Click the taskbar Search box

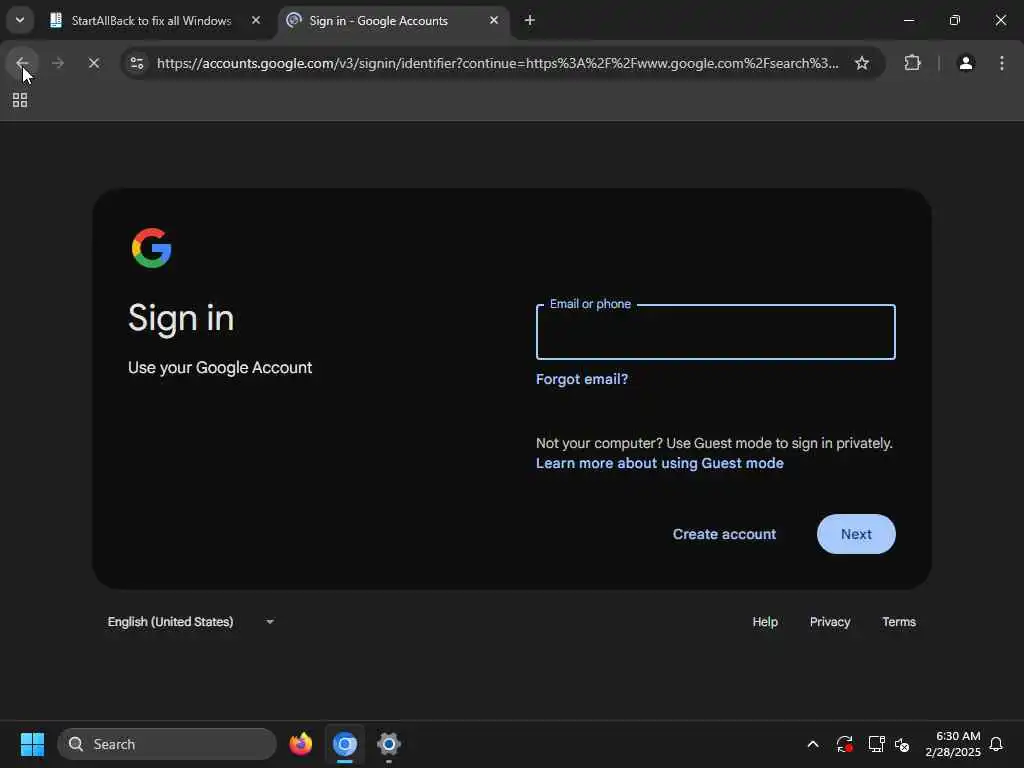pos(167,744)
